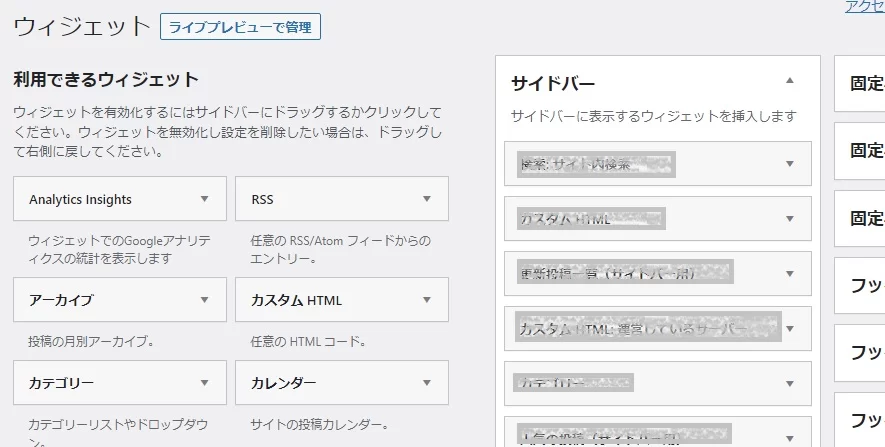Viewport: 885px width, 447px height.
Task: Click the 任意の RSS/Atom フィード description
Action: [341, 249]
